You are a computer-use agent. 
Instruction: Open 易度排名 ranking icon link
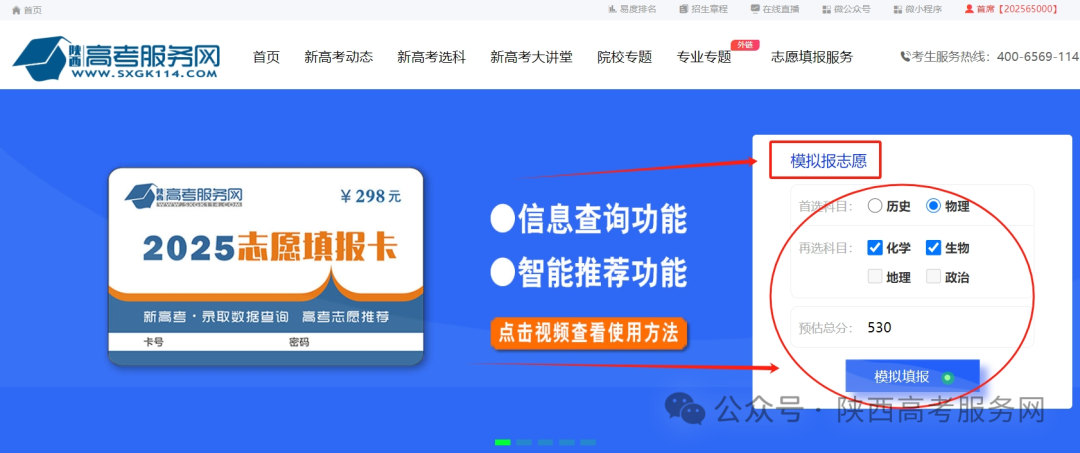611,9
